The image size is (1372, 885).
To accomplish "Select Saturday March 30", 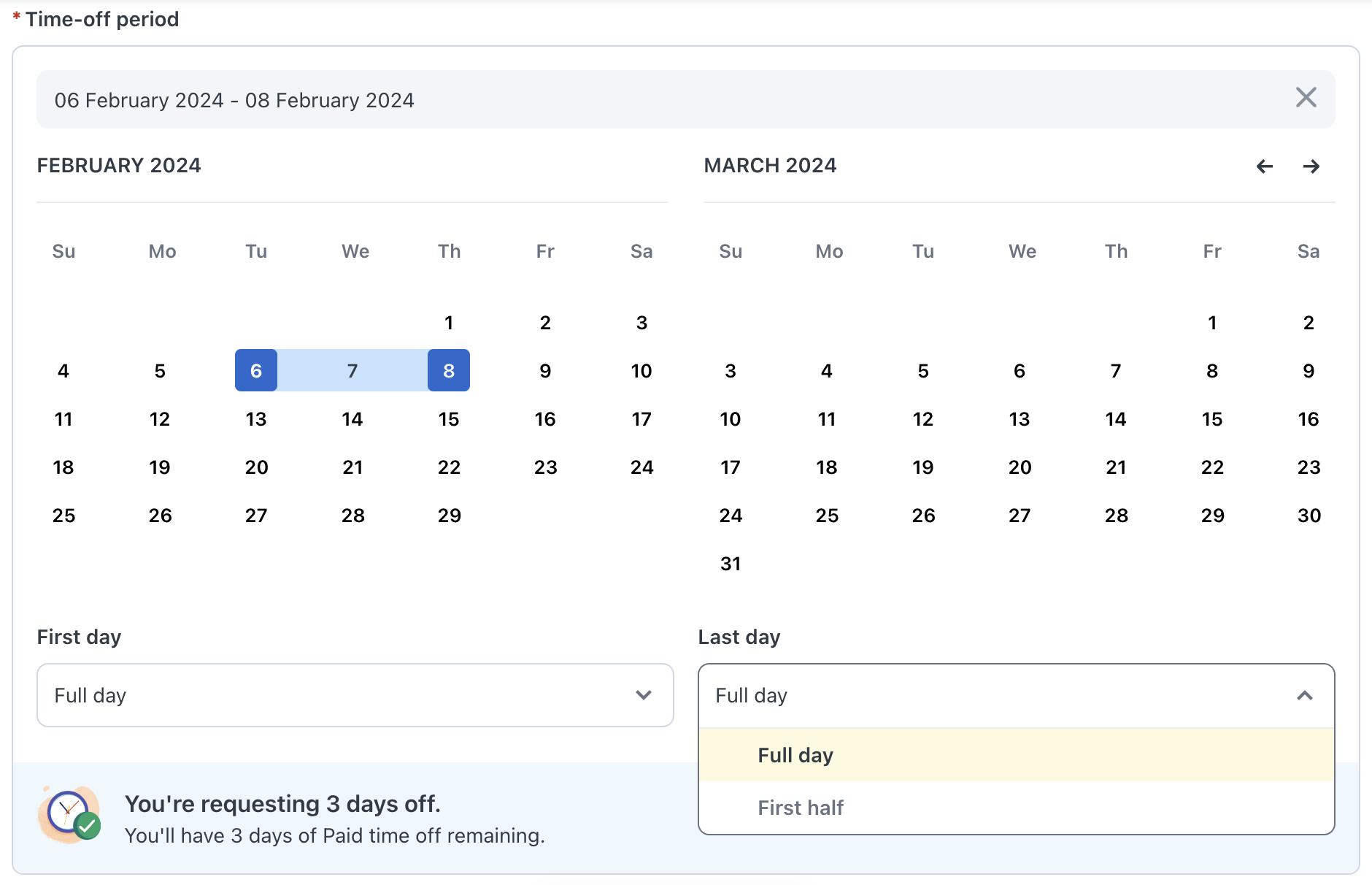I will tap(1309, 515).
